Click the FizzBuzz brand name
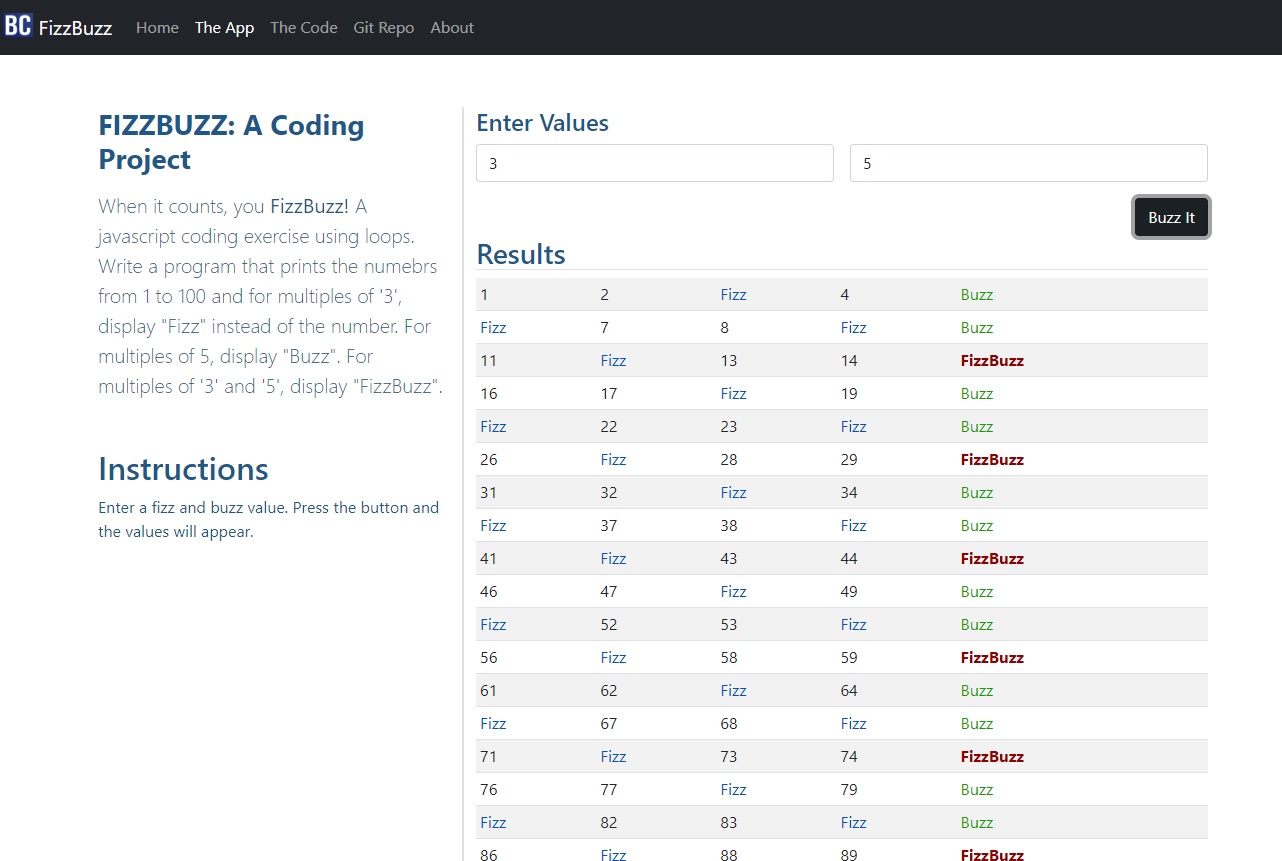 [x=75, y=28]
